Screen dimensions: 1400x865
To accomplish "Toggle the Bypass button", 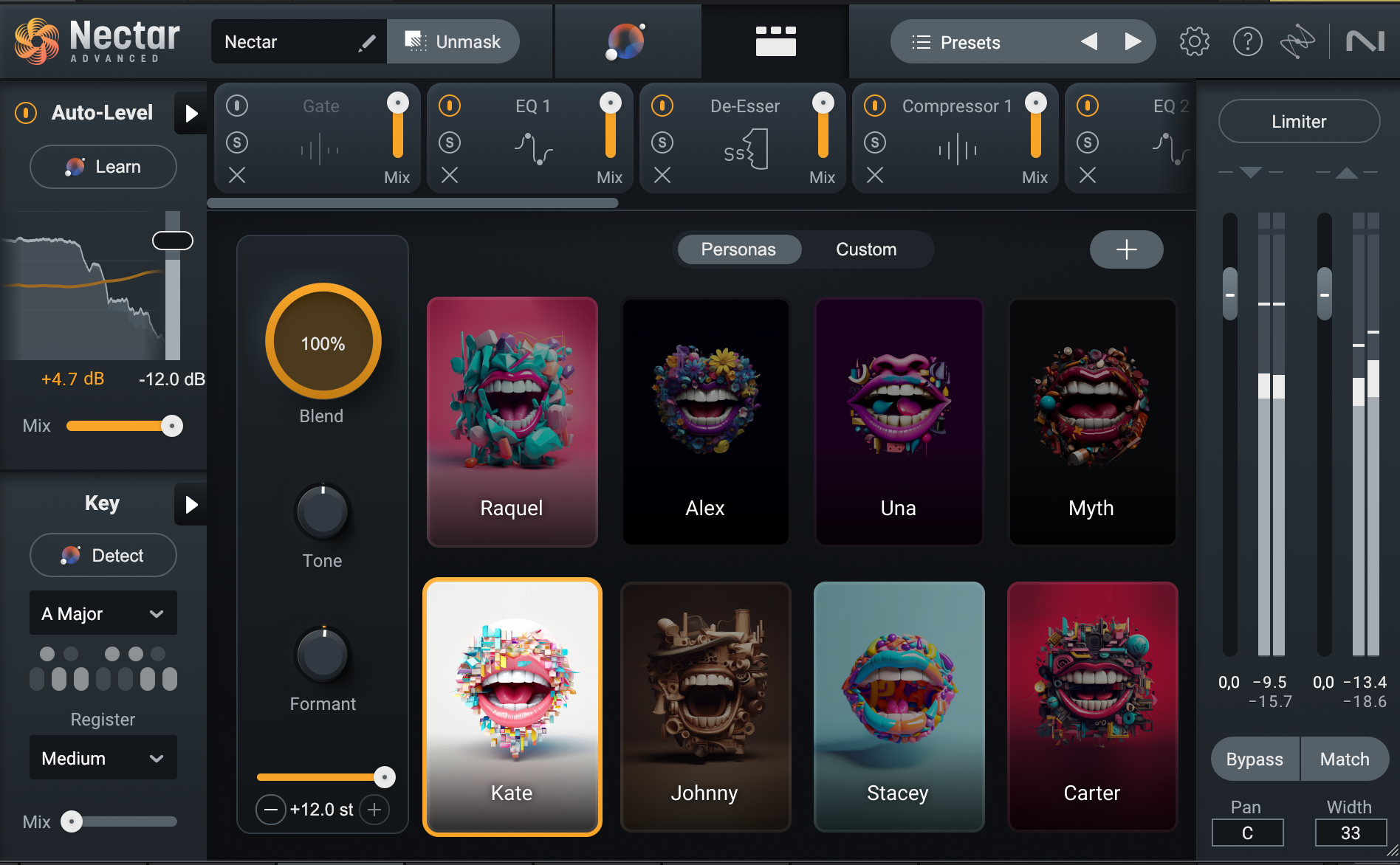I will pos(1255,759).
